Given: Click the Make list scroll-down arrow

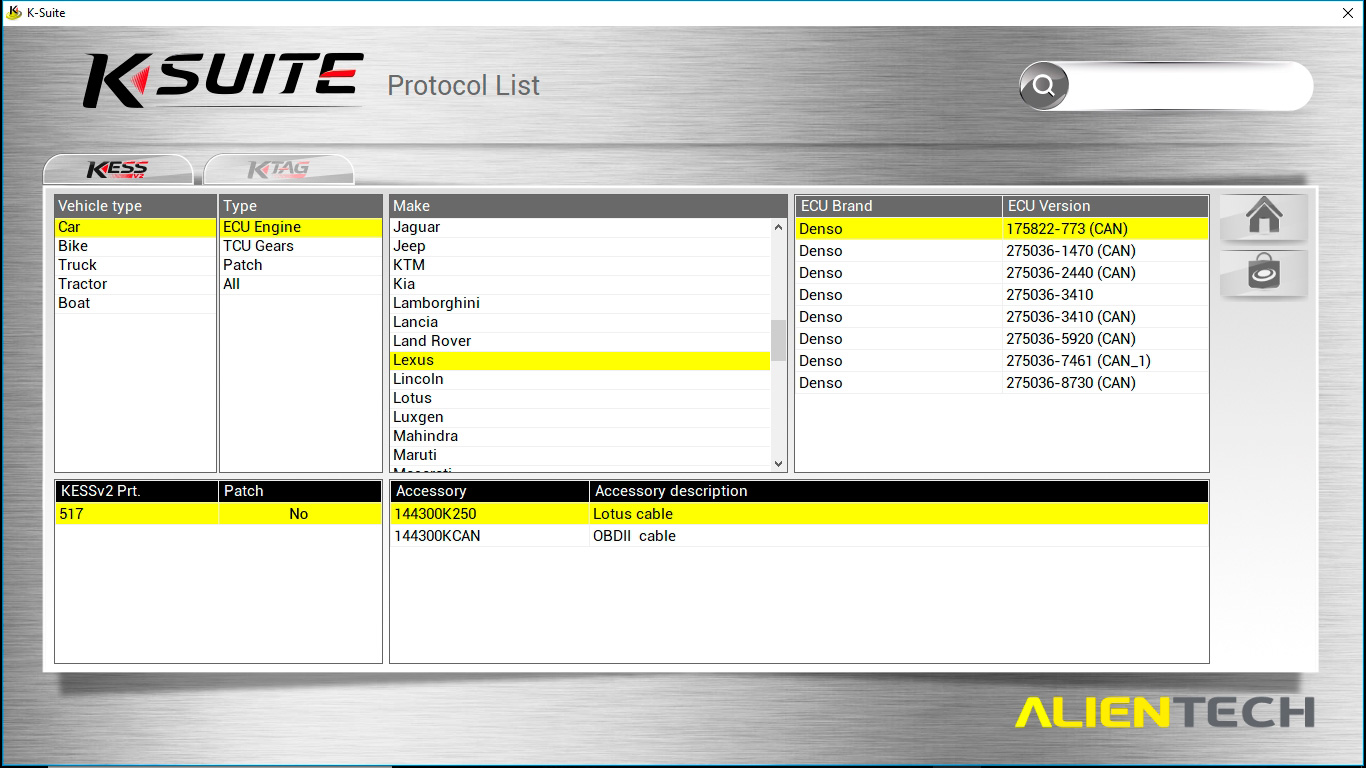Looking at the screenshot, I should click(x=779, y=463).
